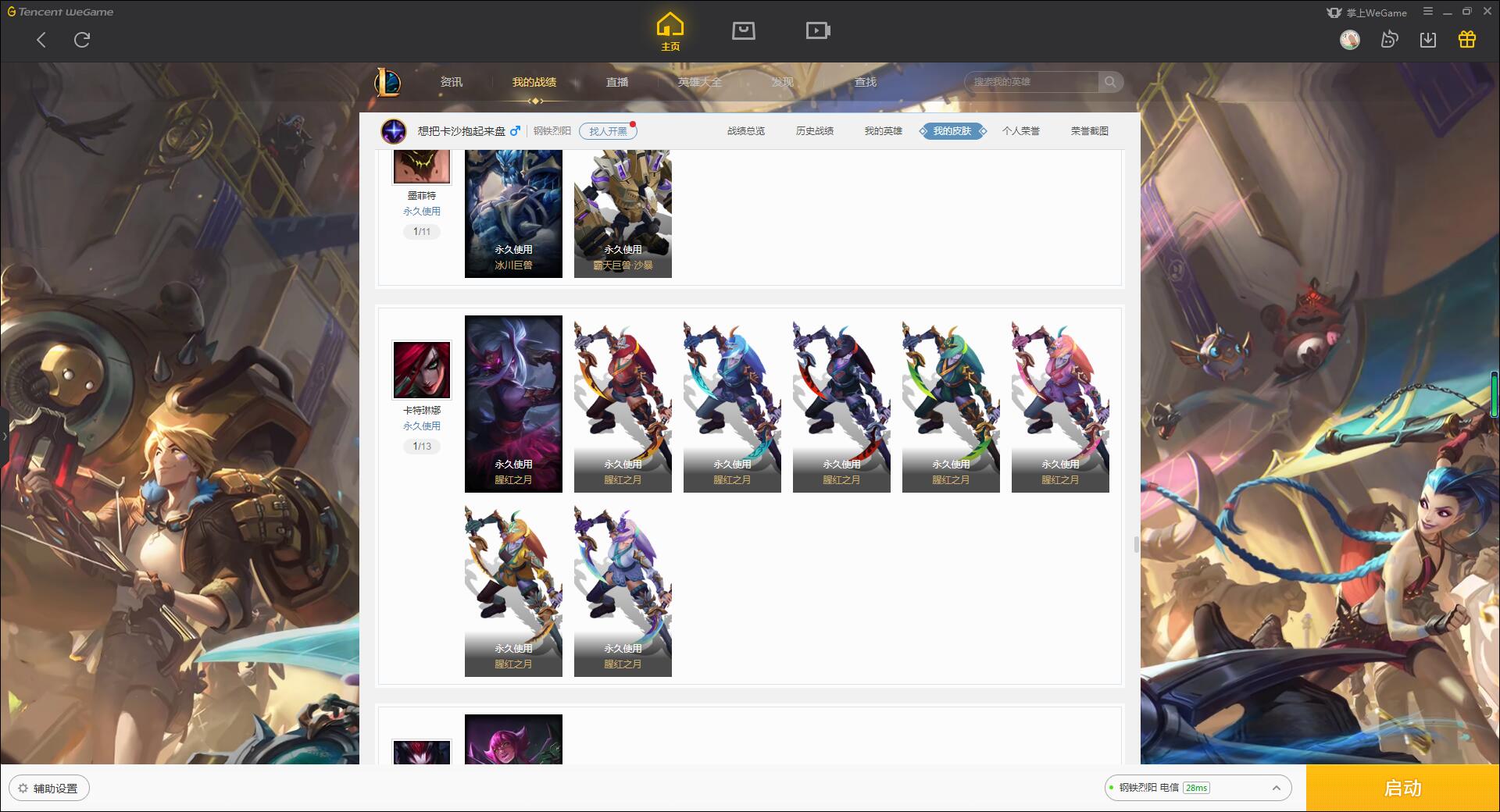Click the 卡特琳娜 champion name

(422, 411)
